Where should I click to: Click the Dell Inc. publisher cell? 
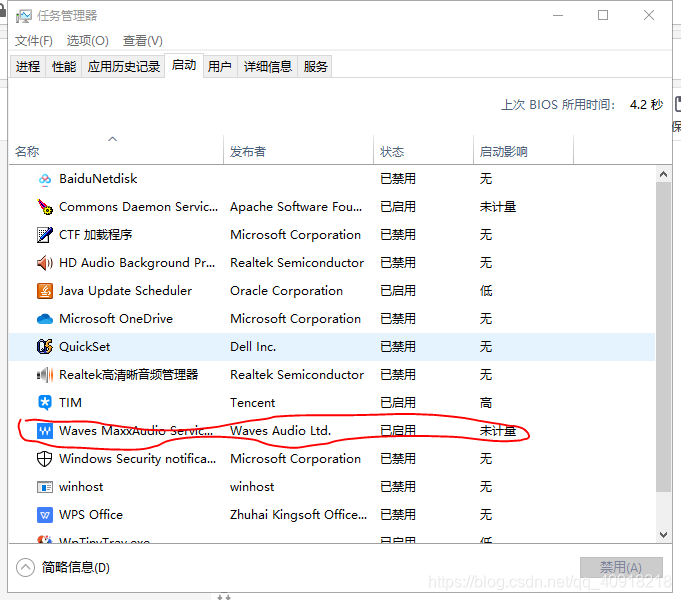[253, 347]
